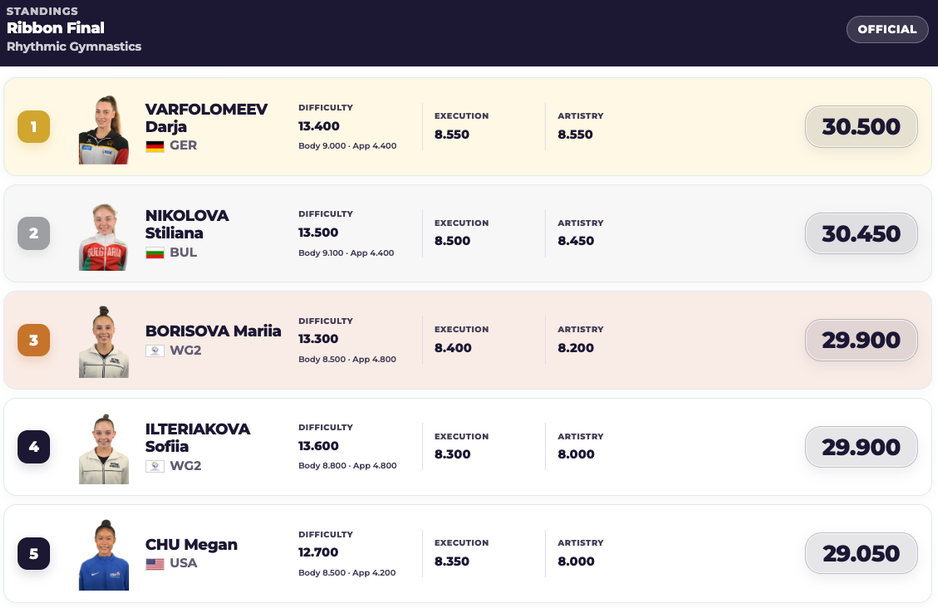
Task: Click the gold rank 1 badge
Action: (34, 127)
